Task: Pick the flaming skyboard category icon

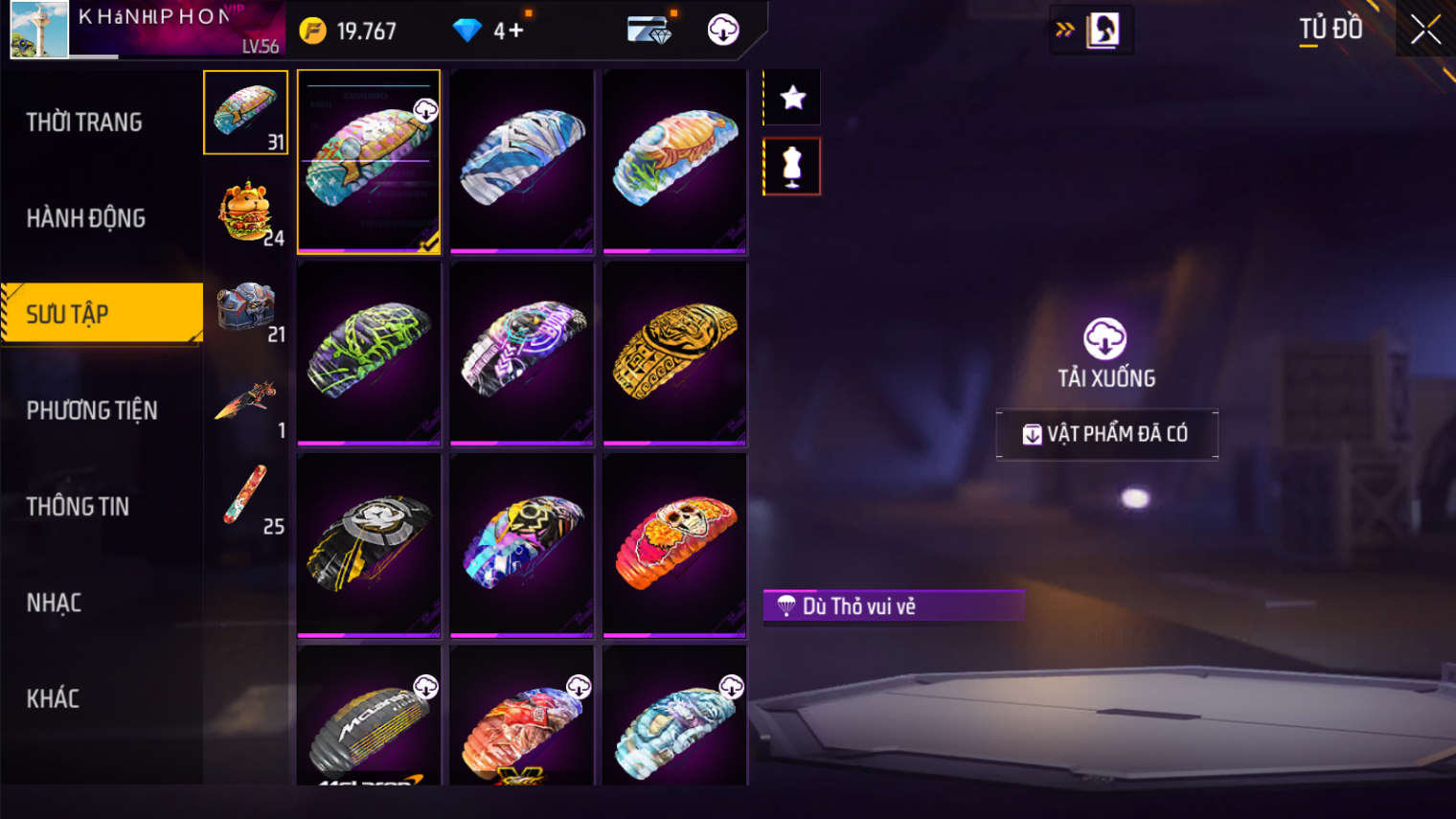Action: tap(246, 403)
